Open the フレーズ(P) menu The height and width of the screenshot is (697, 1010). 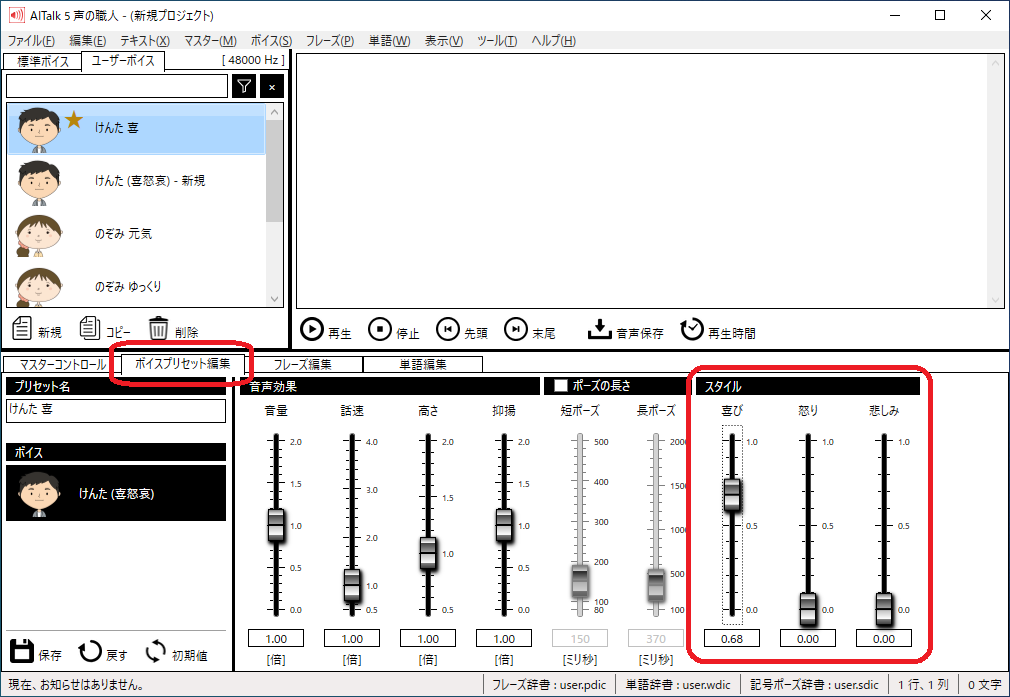click(x=330, y=41)
